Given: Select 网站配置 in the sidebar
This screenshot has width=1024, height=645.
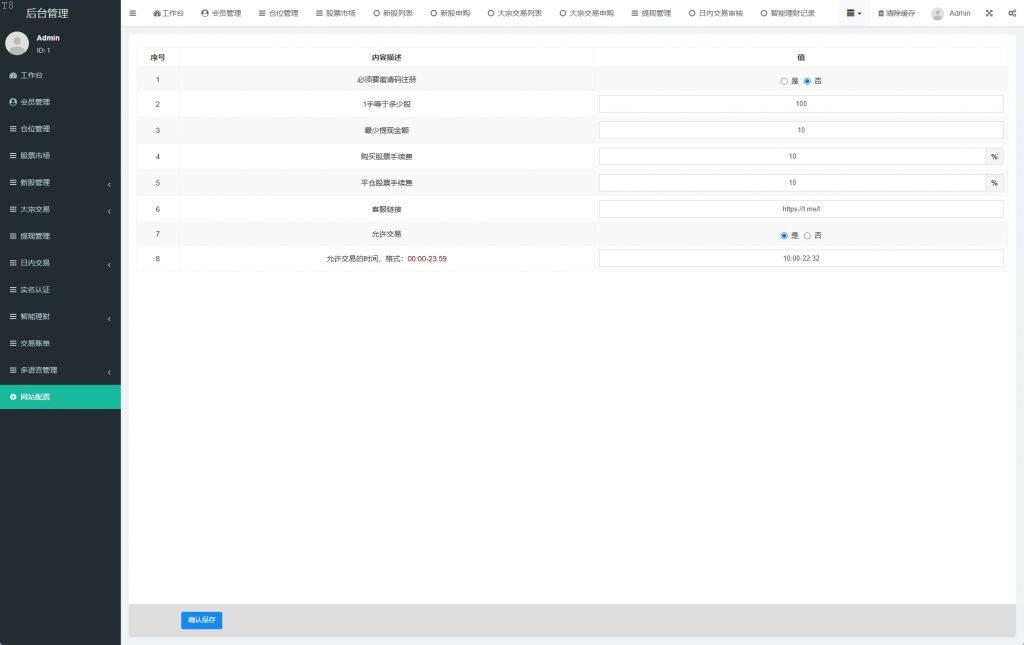Looking at the screenshot, I should [35, 397].
